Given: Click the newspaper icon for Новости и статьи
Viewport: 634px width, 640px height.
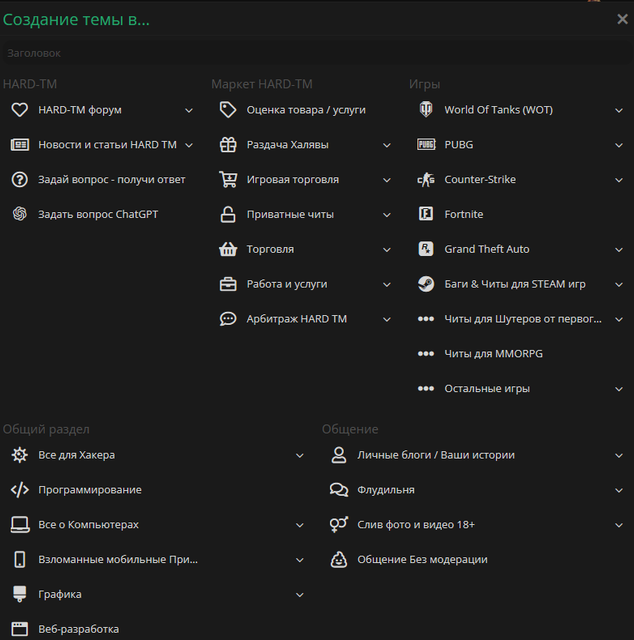Looking at the screenshot, I should coord(20,145).
